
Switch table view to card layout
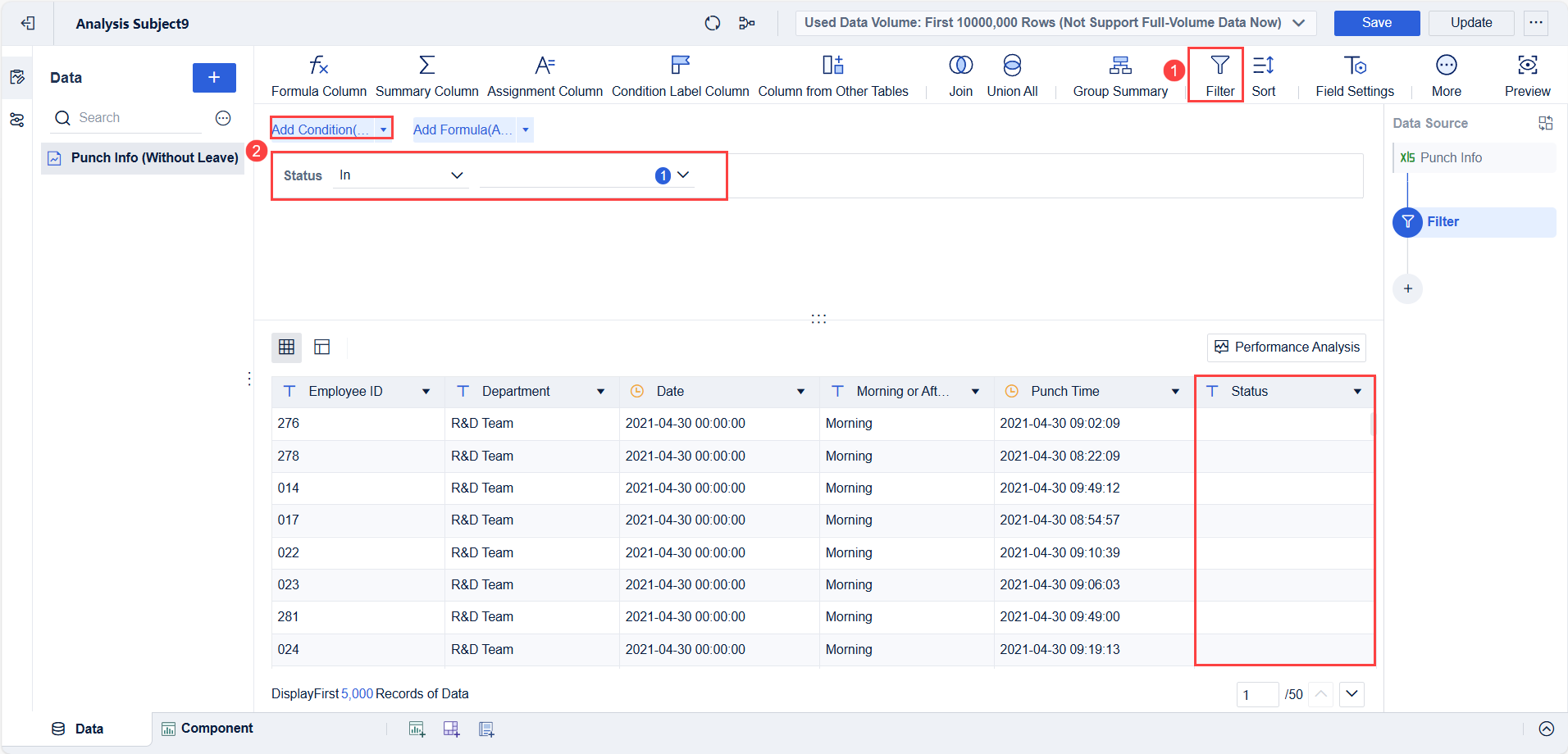[321, 347]
